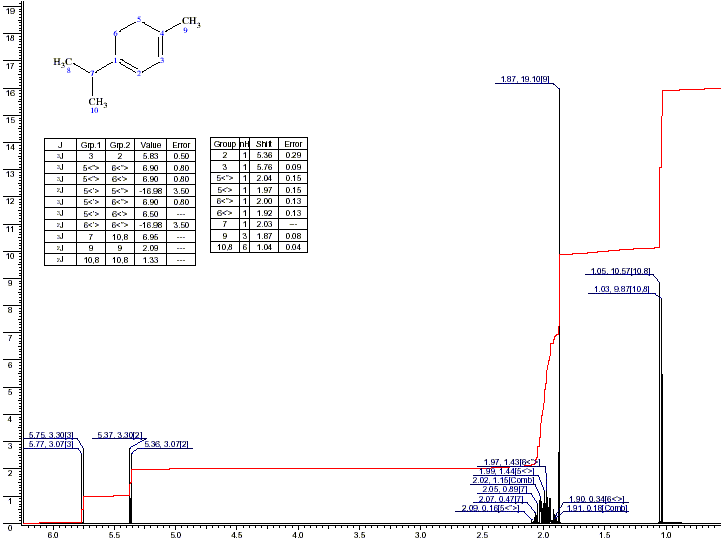This screenshot has width=724, height=542.
Task: Select the coupling value cell '6.95'
Action: coord(151,237)
